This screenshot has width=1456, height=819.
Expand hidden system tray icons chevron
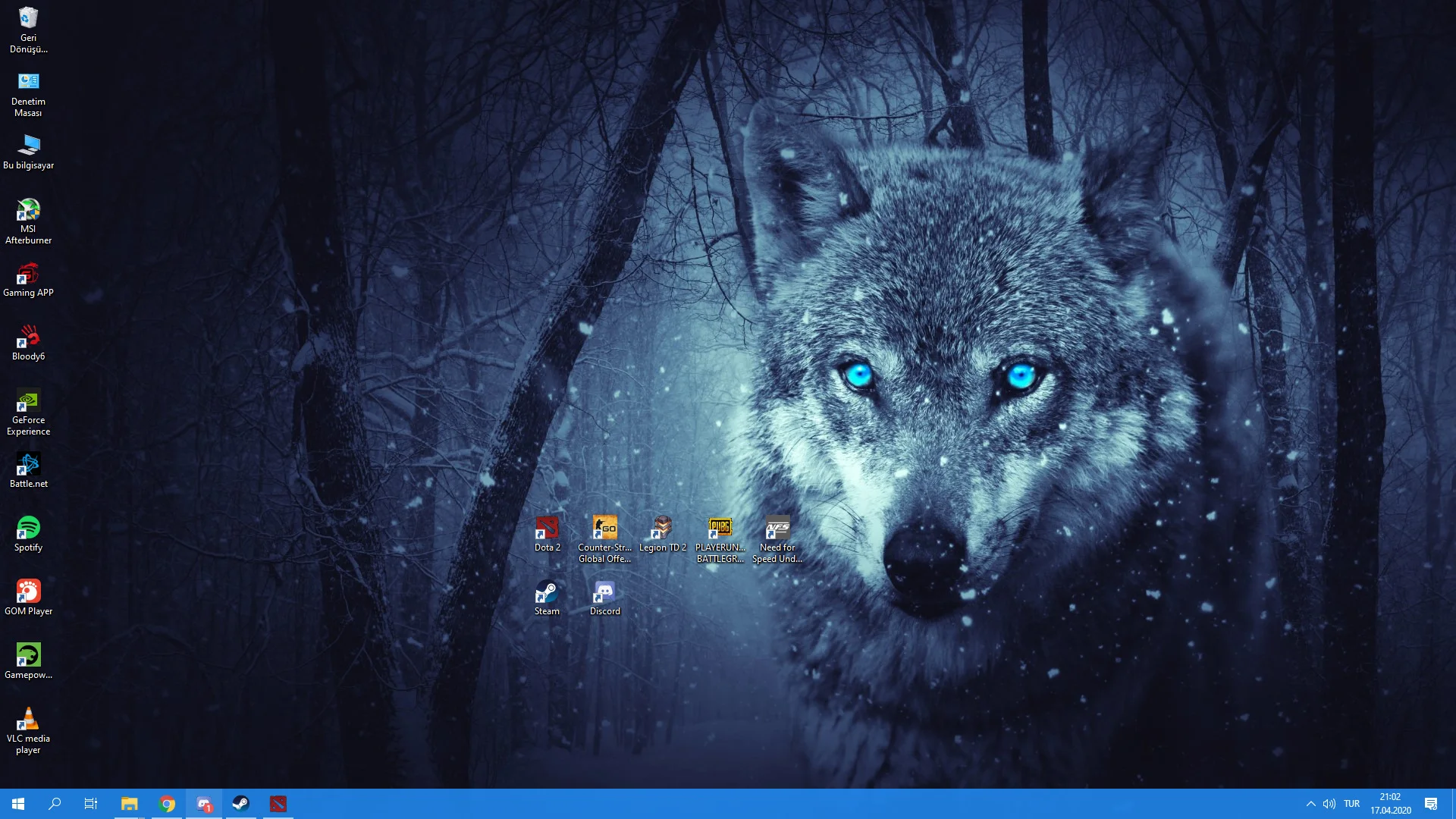(1310, 804)
